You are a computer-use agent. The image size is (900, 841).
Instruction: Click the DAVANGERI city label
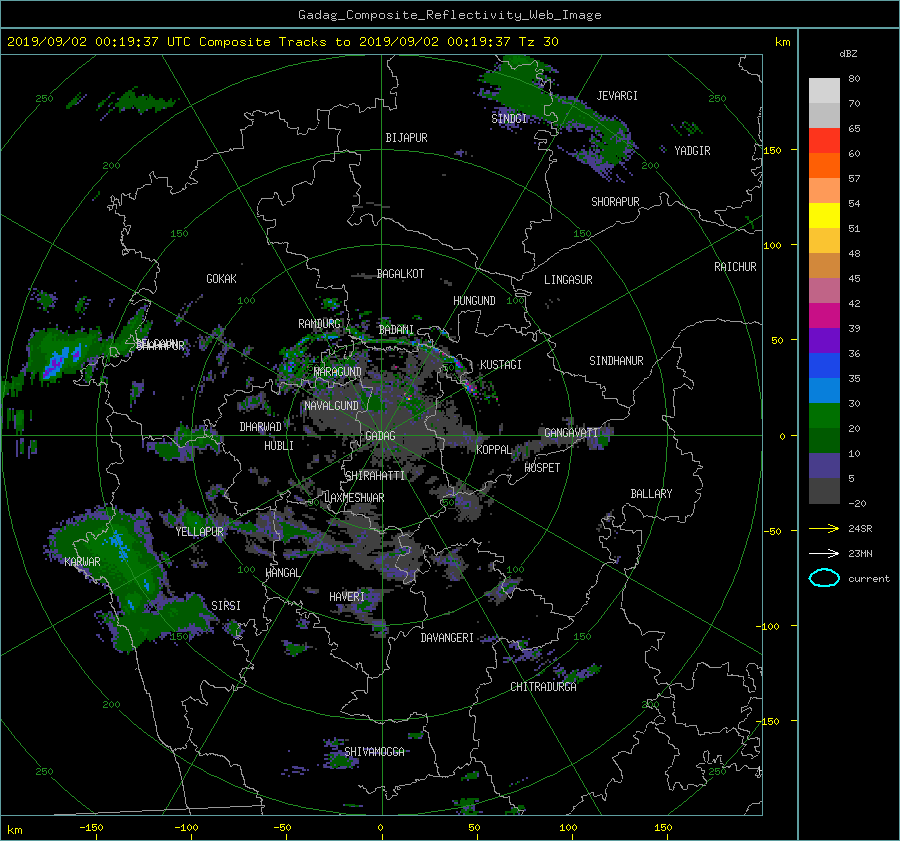click(447, 638)
